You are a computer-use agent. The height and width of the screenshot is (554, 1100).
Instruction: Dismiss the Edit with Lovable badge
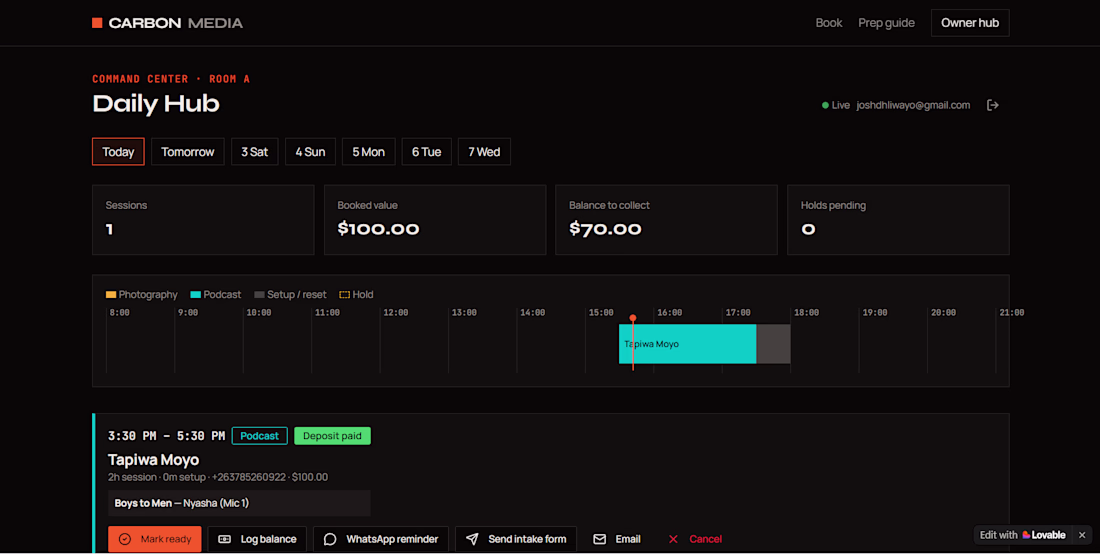pyautogui.click(x=1082, y=535)
